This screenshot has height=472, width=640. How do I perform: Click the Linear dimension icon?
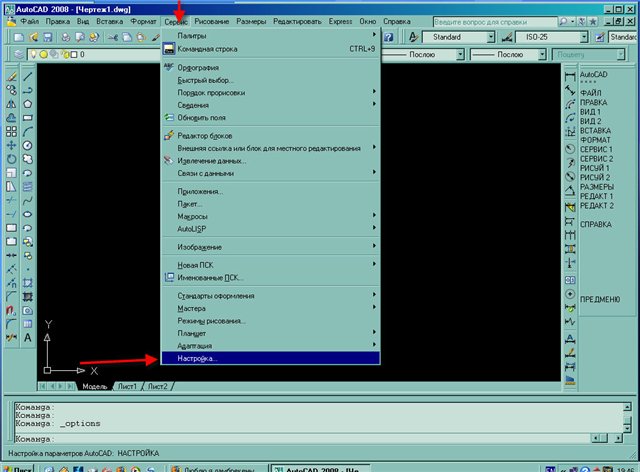pyautogui.click(x=570, y=74)
